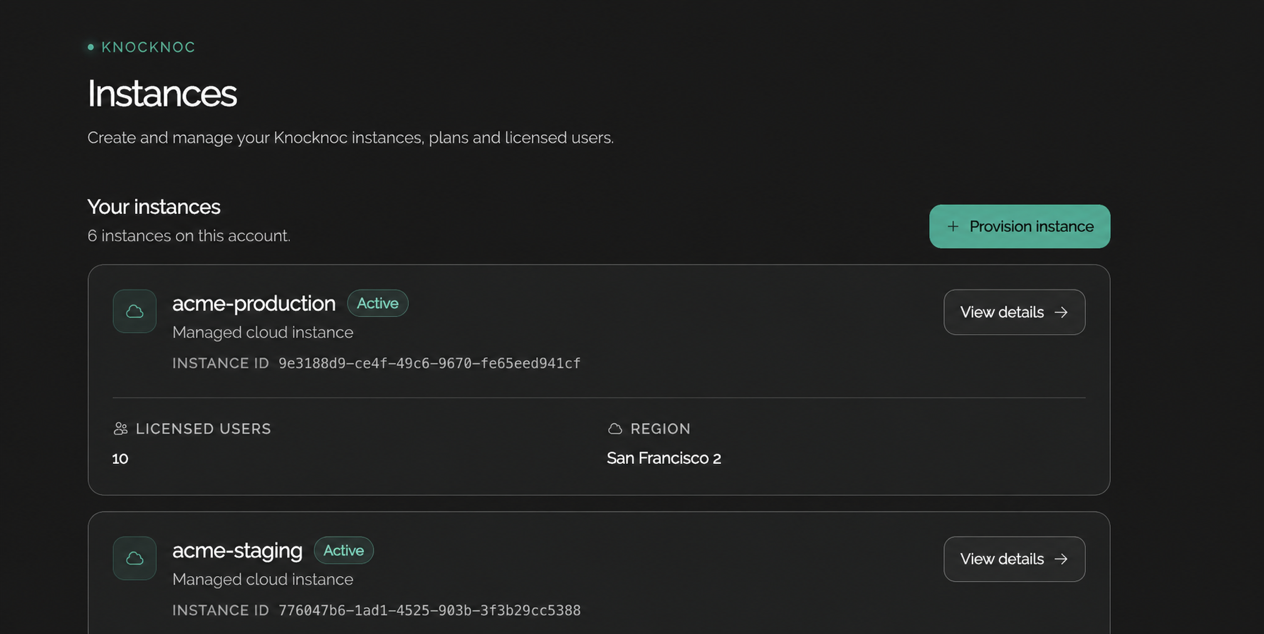Click 'Managed cloud instance' under acme-production

pos(262,332)
